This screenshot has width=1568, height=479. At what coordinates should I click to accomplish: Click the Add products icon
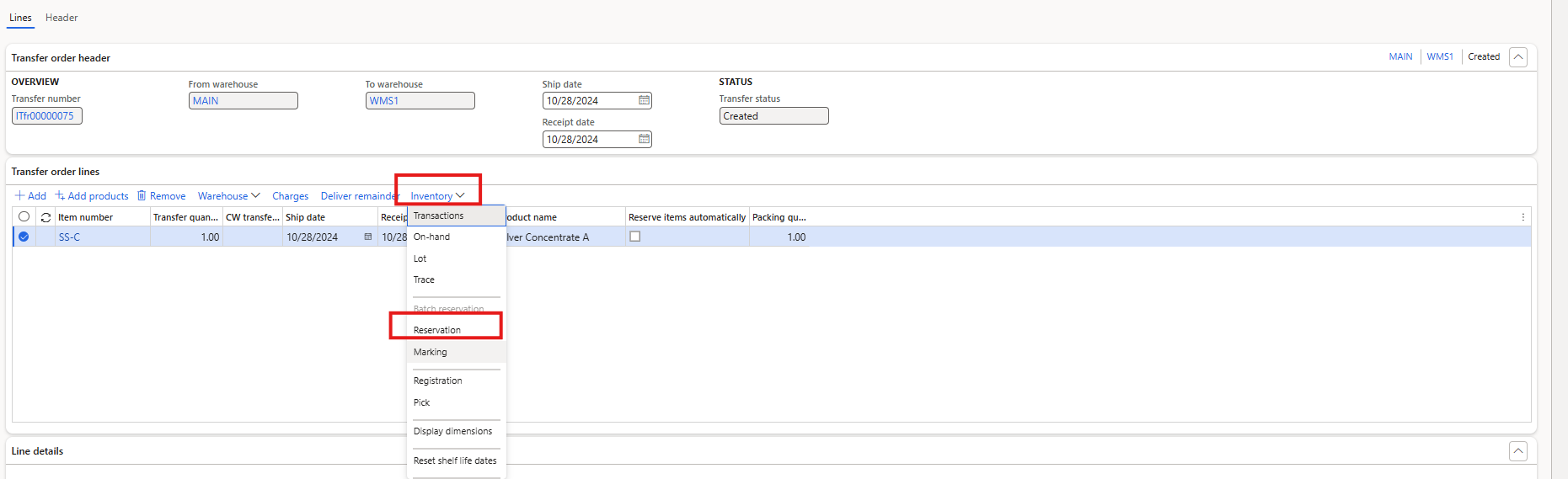coord(60,195)
